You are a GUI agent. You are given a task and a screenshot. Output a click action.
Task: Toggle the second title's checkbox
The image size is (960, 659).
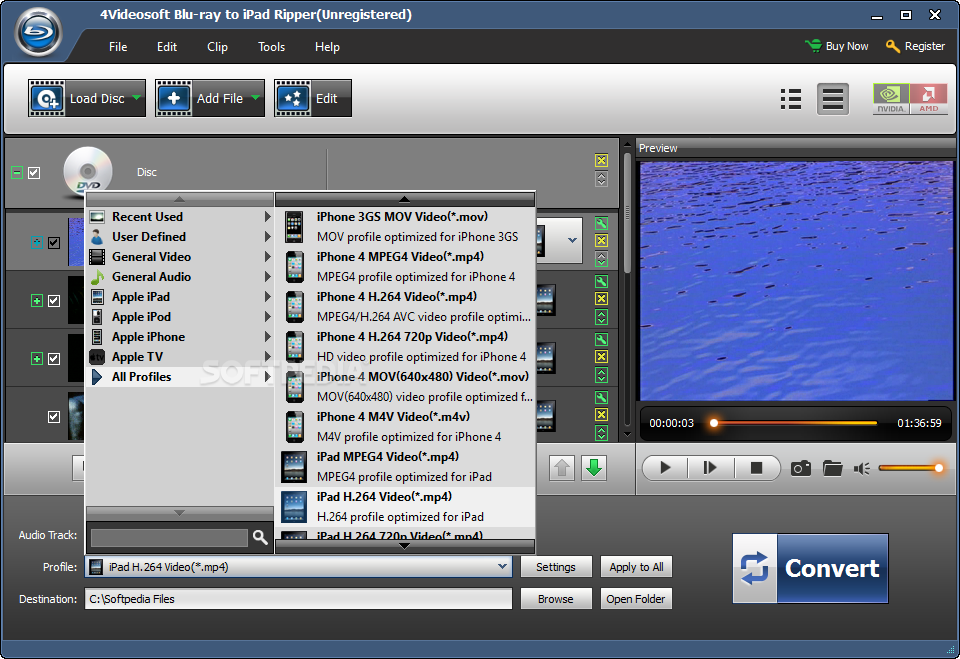54,301
